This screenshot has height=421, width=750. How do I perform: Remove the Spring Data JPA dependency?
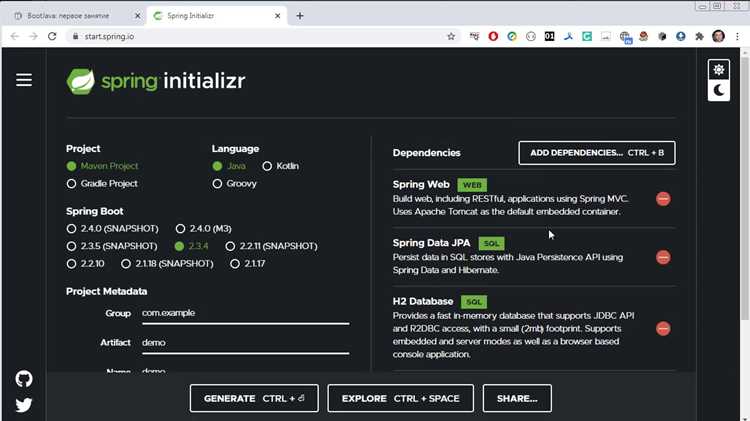[x=663, y=257]
